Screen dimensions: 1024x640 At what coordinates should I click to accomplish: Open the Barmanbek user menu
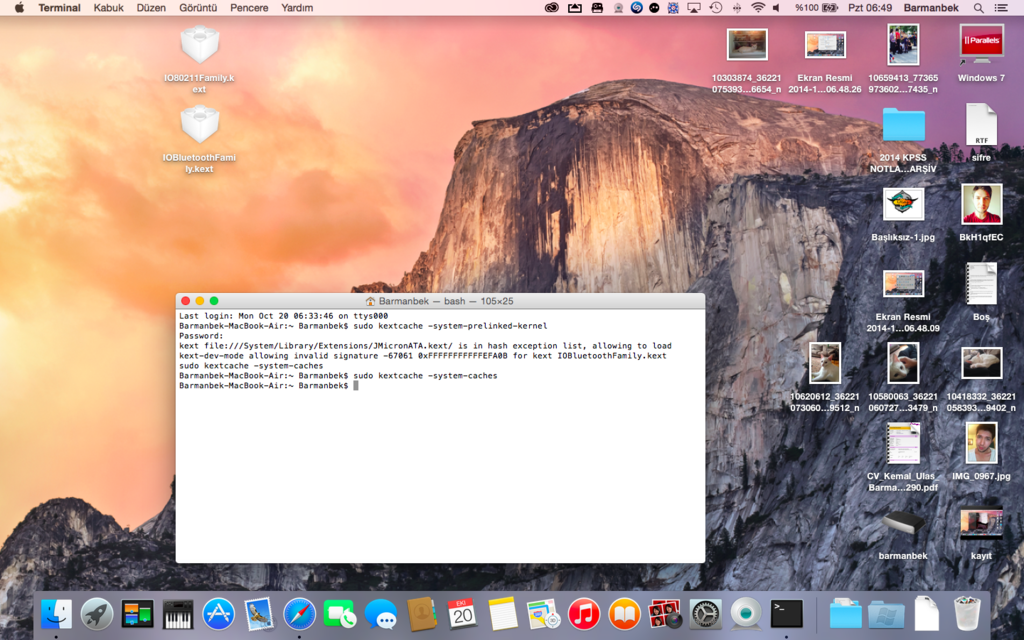[x=931, y=8]
